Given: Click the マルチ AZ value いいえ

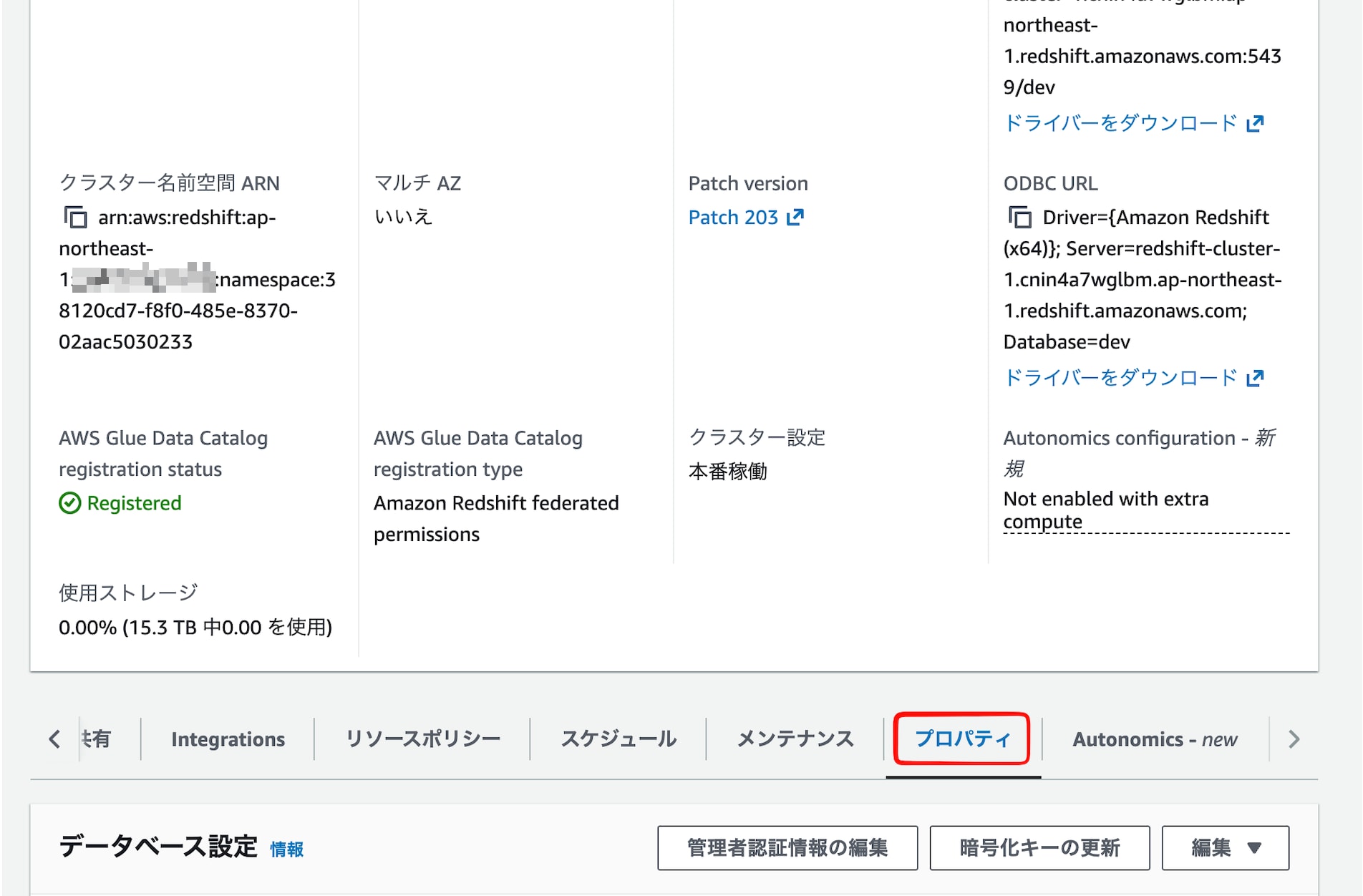Looking at the screenshot, I should 403,217.
